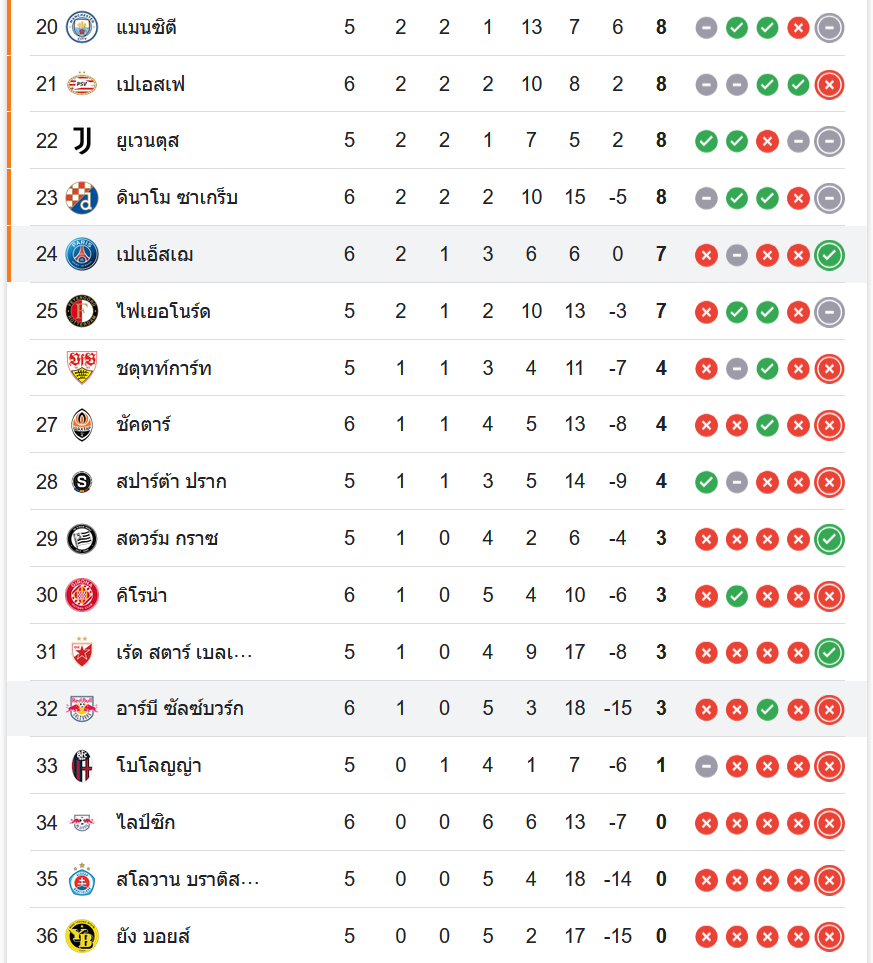
Task: Click the Dinamo Zagreb crest
Action: (82, 198)
